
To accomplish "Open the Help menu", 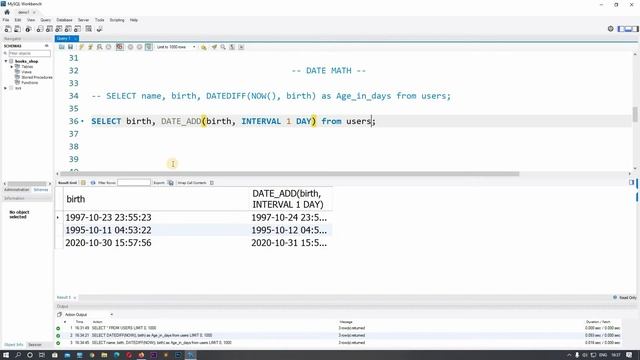I will point(134,20).
